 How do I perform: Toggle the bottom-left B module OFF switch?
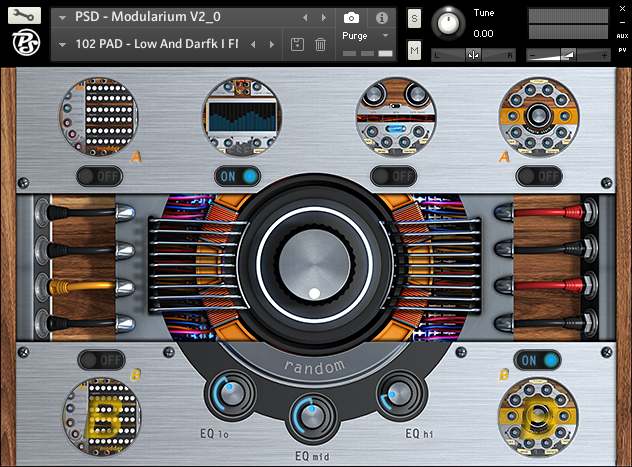pyautogui.click(x=101, y=360)
